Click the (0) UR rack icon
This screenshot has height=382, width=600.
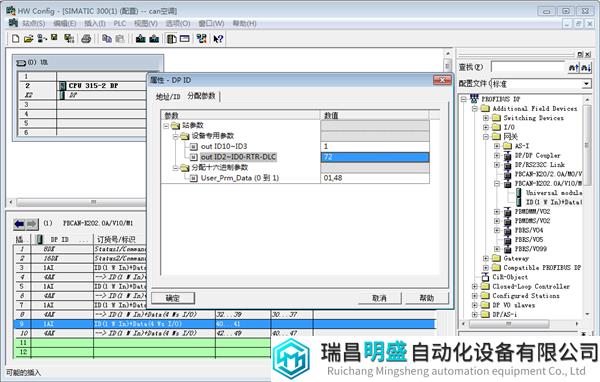click(21, 63)
